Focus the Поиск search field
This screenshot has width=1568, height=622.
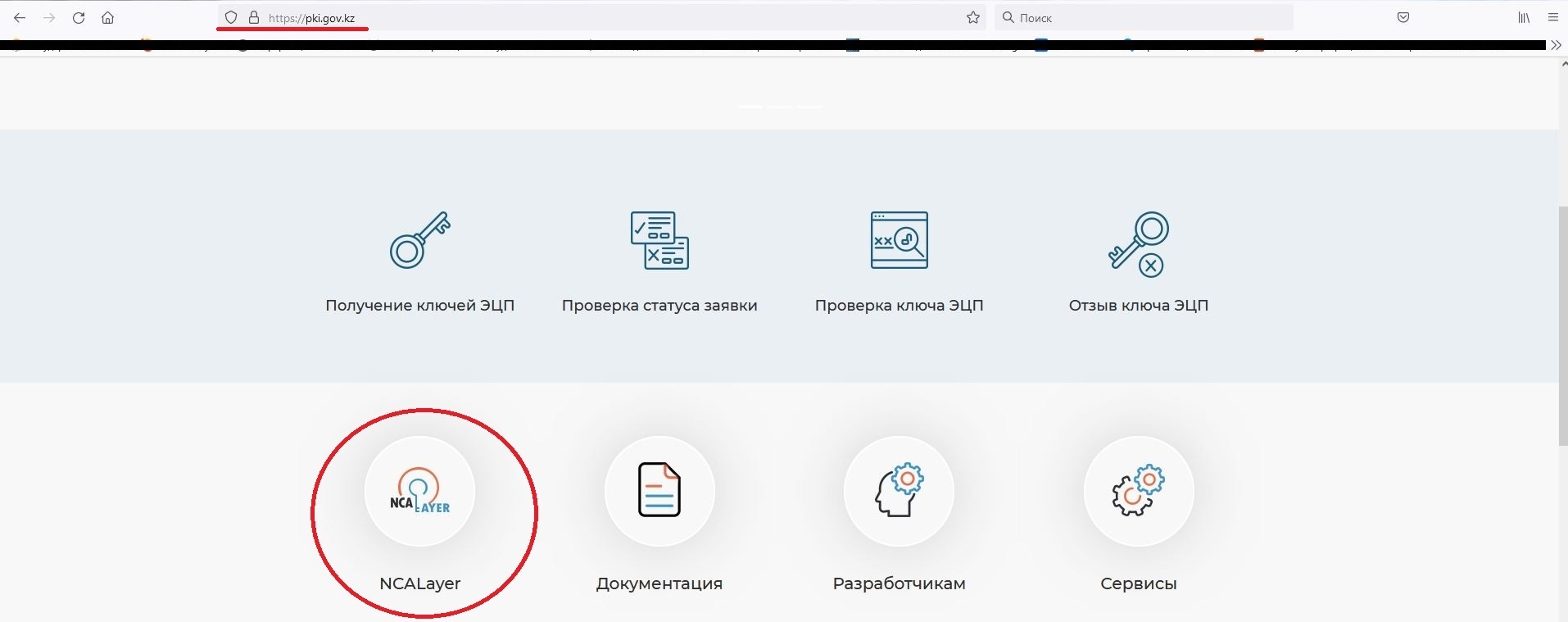click(1144, 17)
